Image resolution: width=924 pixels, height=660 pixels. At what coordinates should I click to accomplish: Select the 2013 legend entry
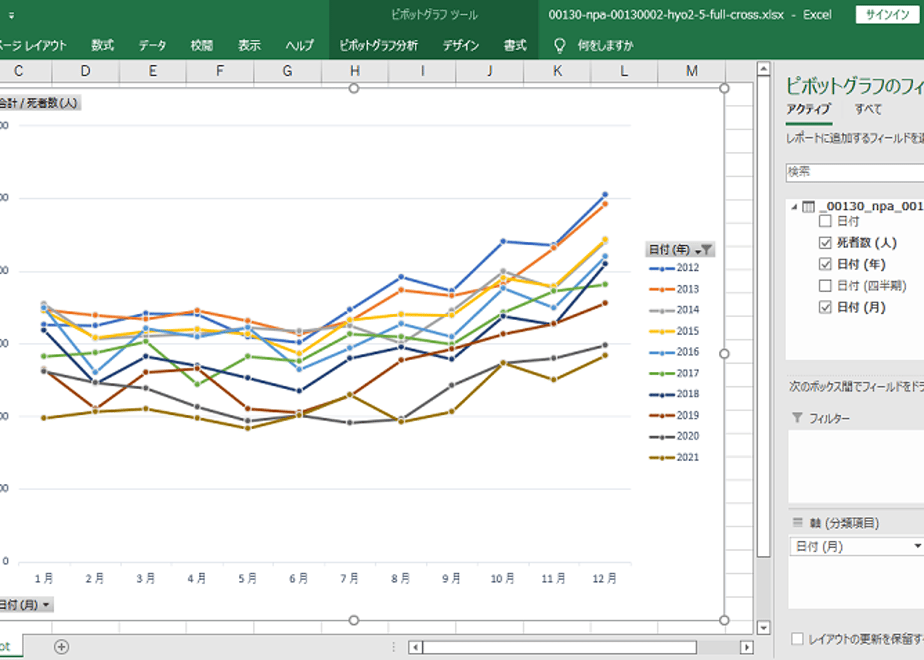point(674,289)
